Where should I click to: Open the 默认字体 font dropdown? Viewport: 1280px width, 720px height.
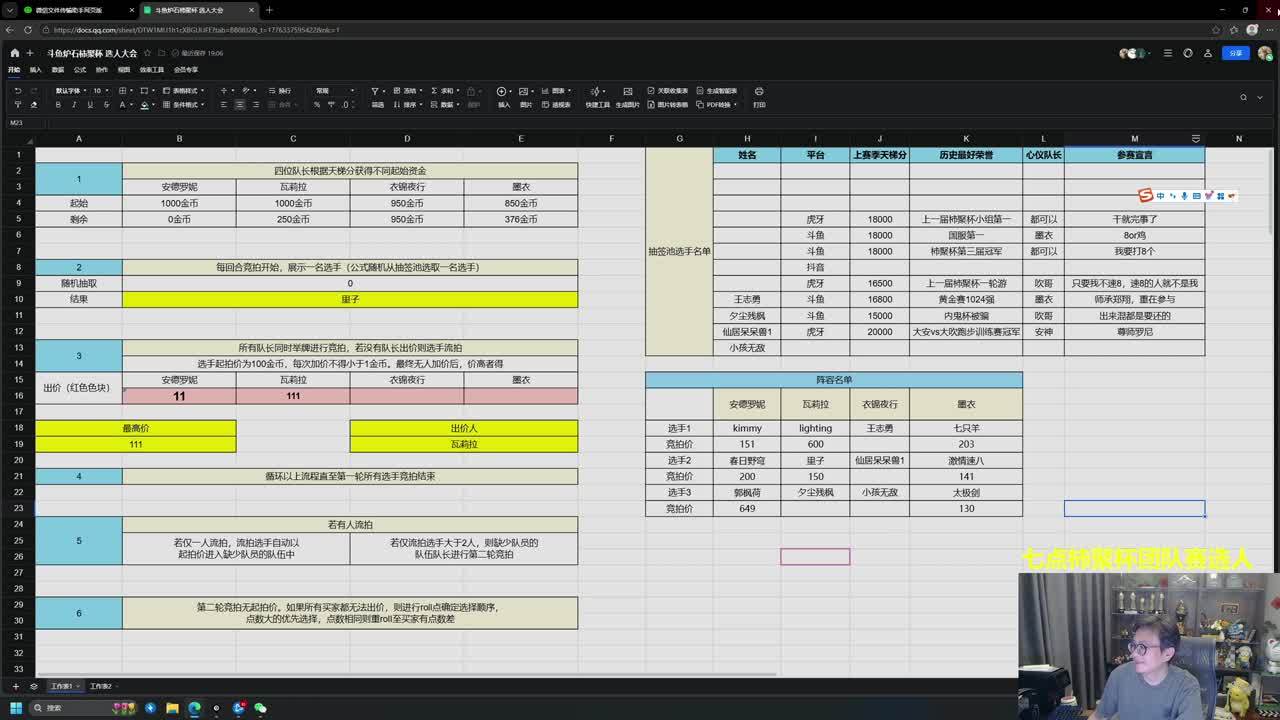pos(70,91)
